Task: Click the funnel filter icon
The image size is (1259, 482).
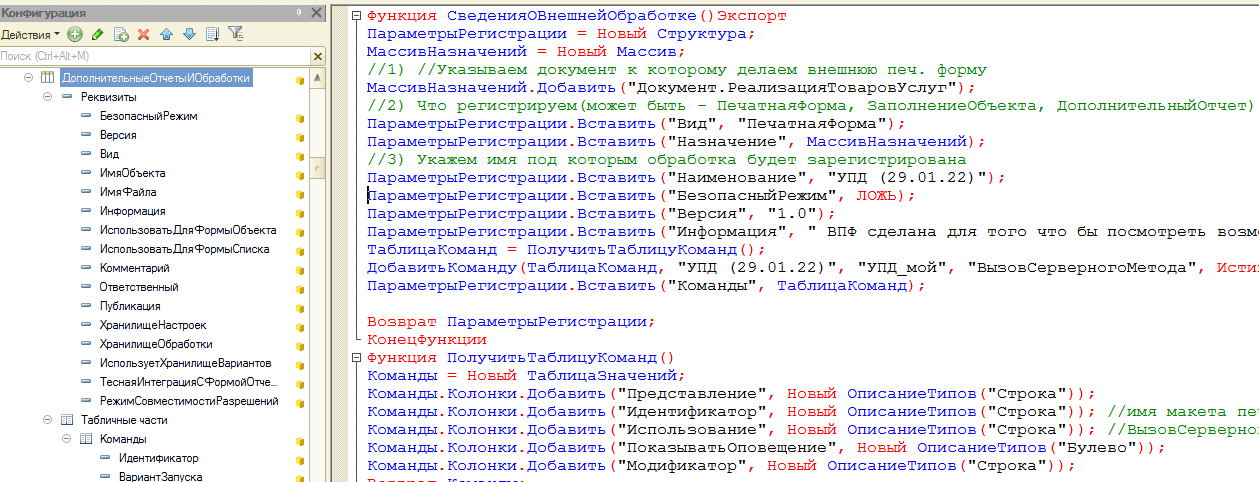Action: tap(235, 34)
